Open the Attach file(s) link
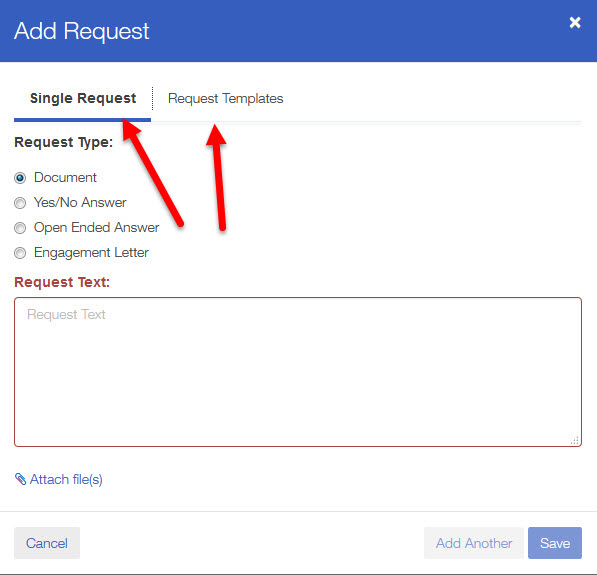Viewport: 597px width, 575px height. coord(66,479)
